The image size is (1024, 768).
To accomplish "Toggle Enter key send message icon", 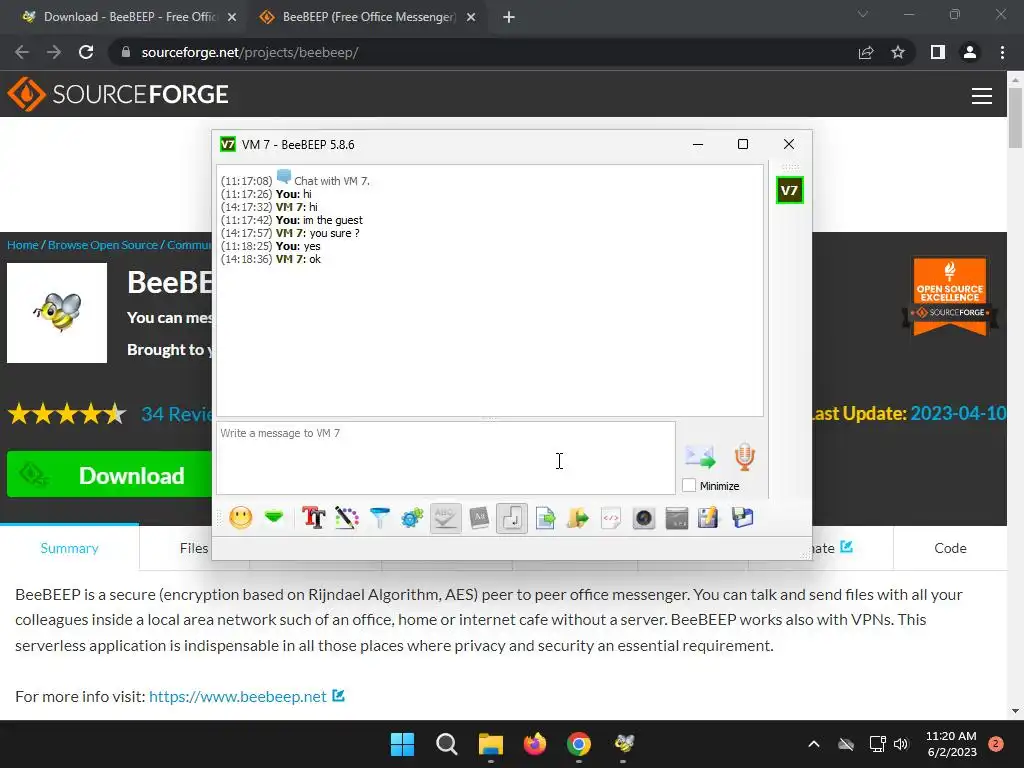I will point(512,519).
